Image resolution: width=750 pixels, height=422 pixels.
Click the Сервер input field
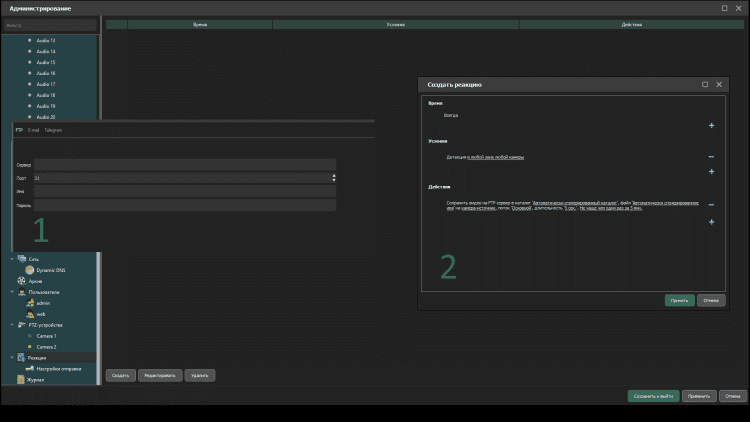[185, 164]
